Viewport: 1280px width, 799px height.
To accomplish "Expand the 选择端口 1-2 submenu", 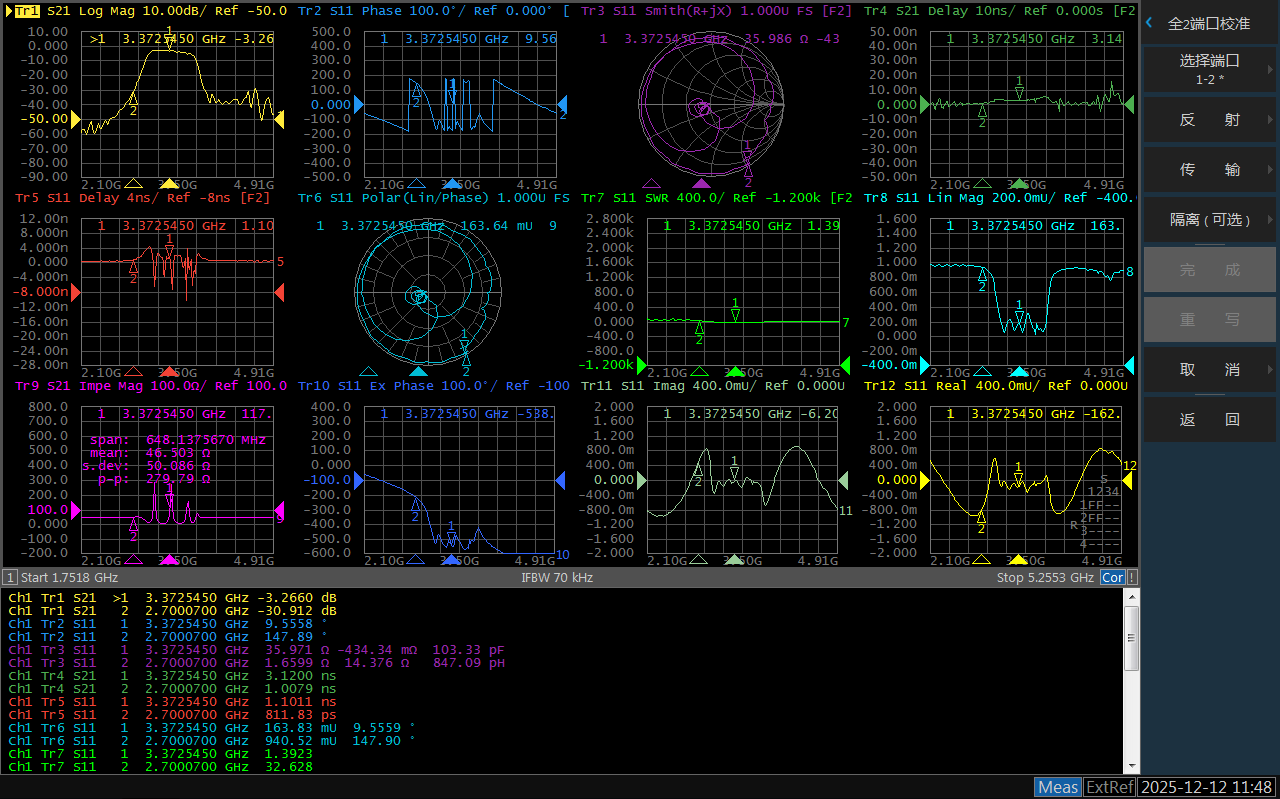I will [1210, 69].
